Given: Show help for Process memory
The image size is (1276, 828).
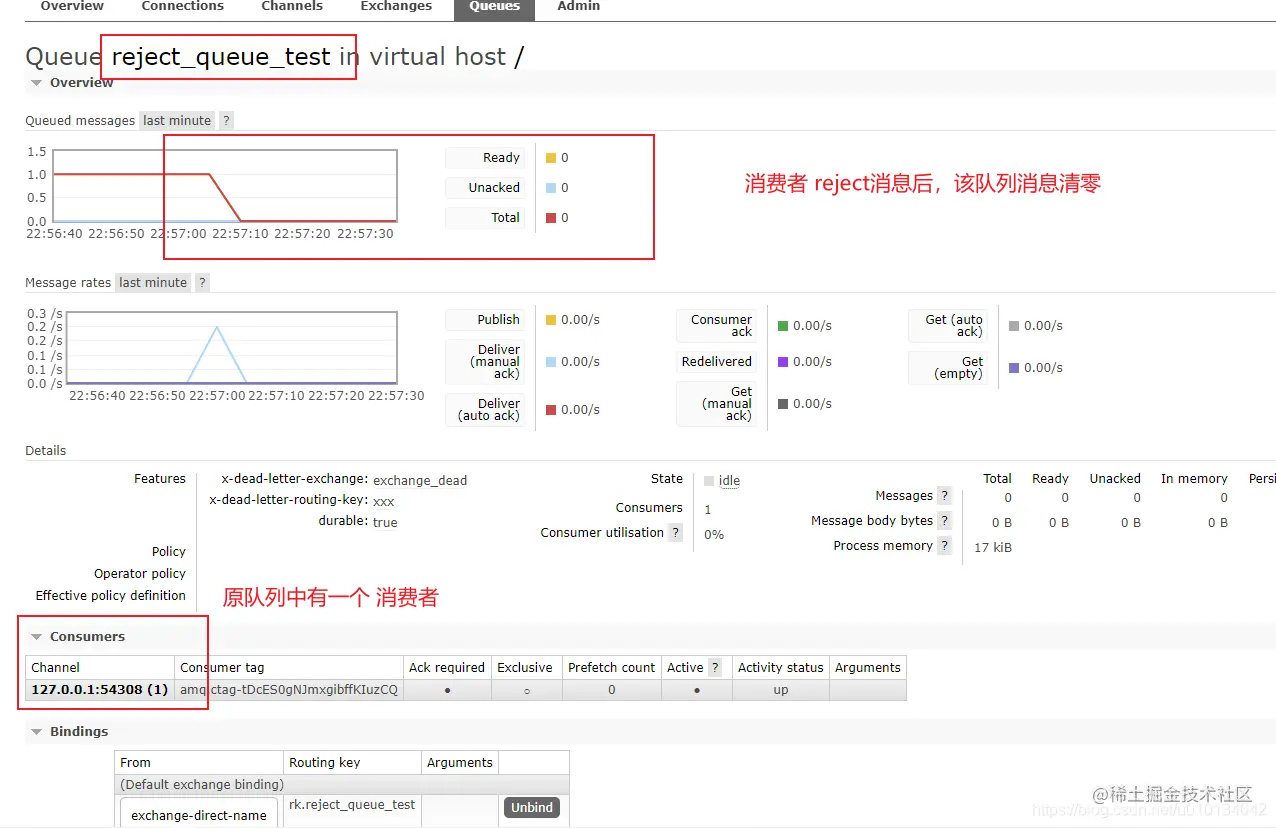Looking at the screenshot, I should pos(944,546).
